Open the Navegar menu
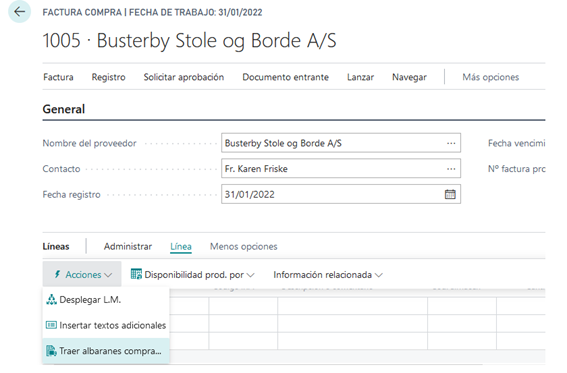The width and height of the screenshot is (567, 373). [409, 77]
